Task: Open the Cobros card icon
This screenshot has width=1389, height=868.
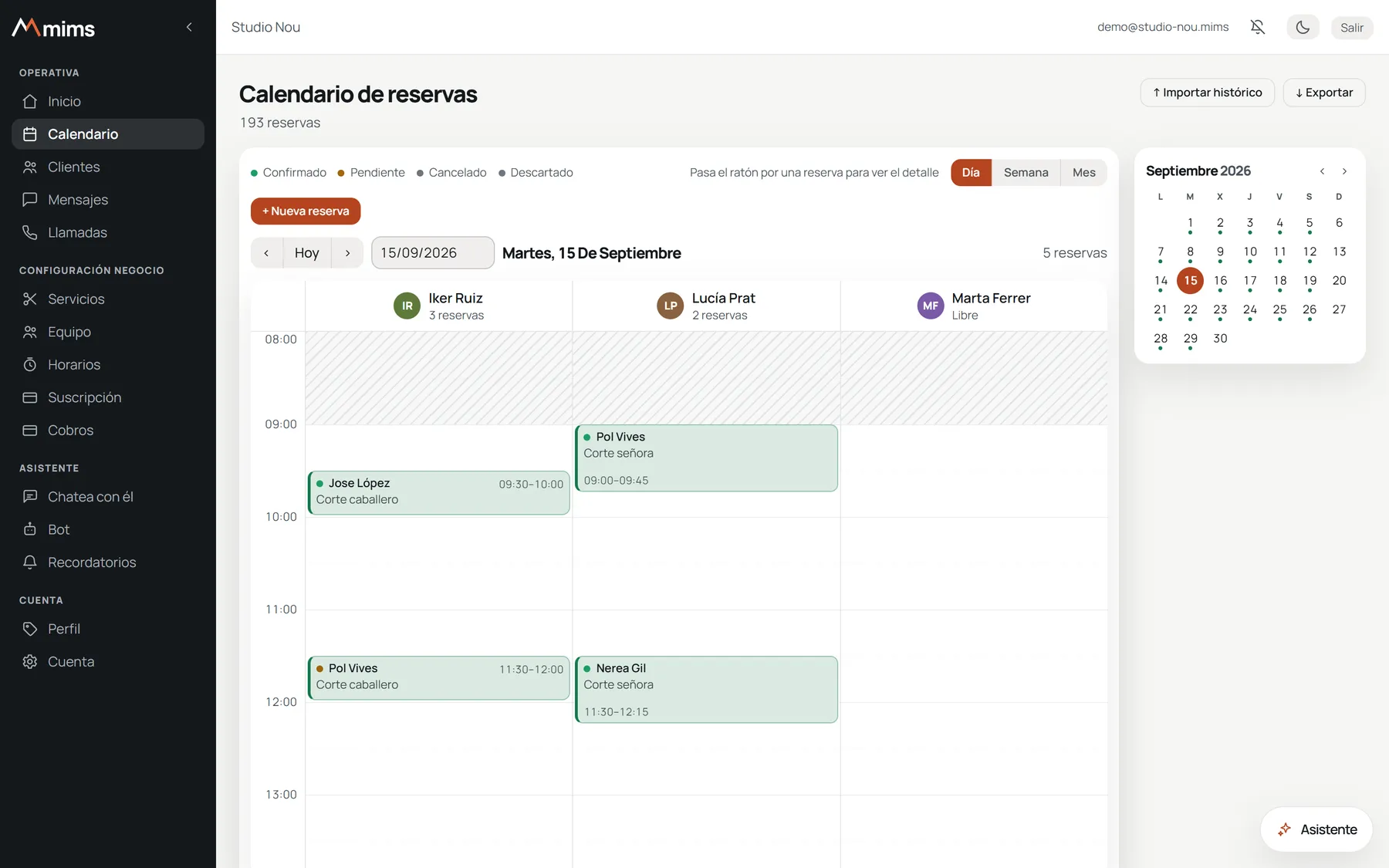Action: (x=30, y=431)
